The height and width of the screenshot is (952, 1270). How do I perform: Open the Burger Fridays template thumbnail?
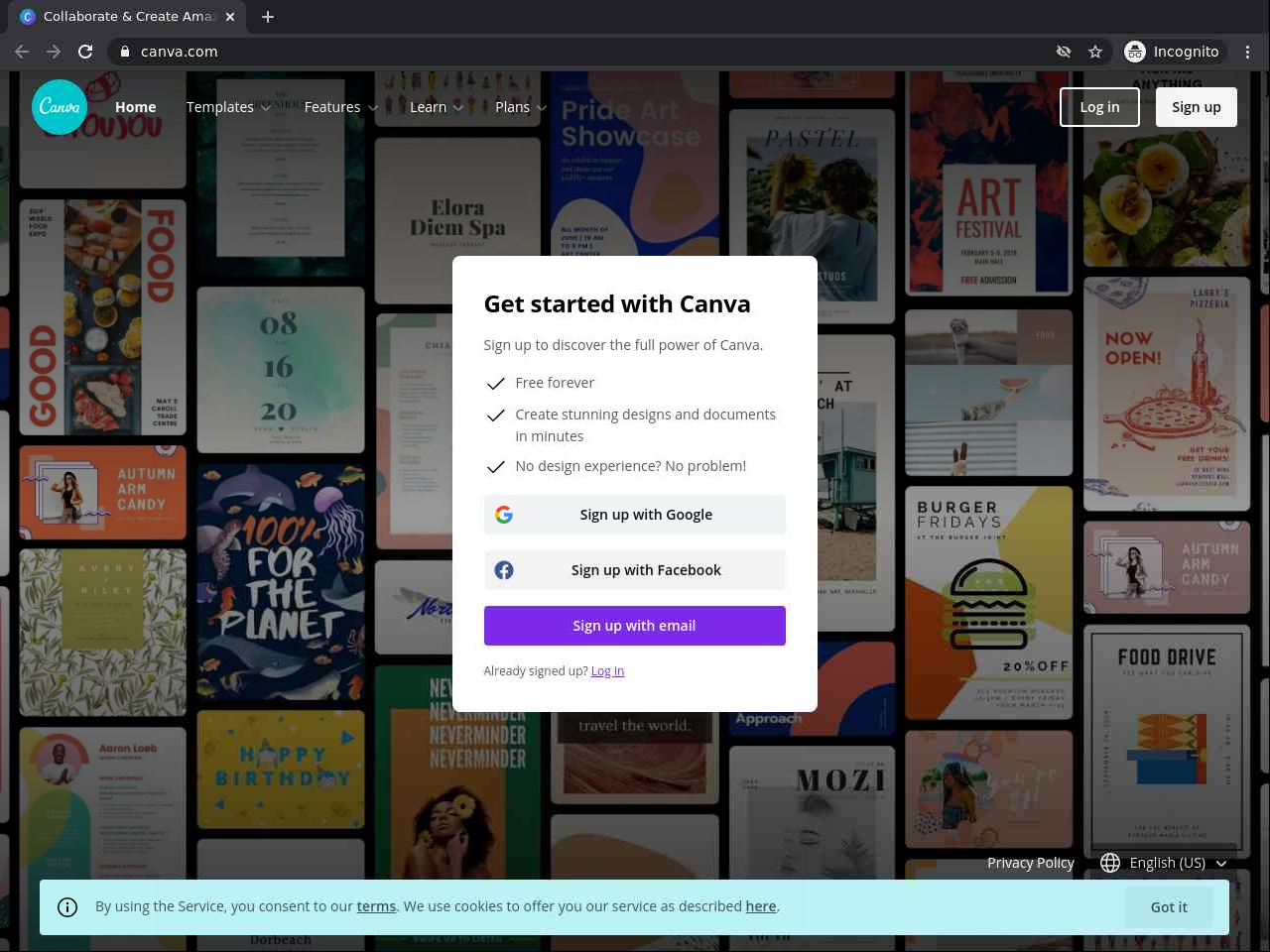click(988, 603)
